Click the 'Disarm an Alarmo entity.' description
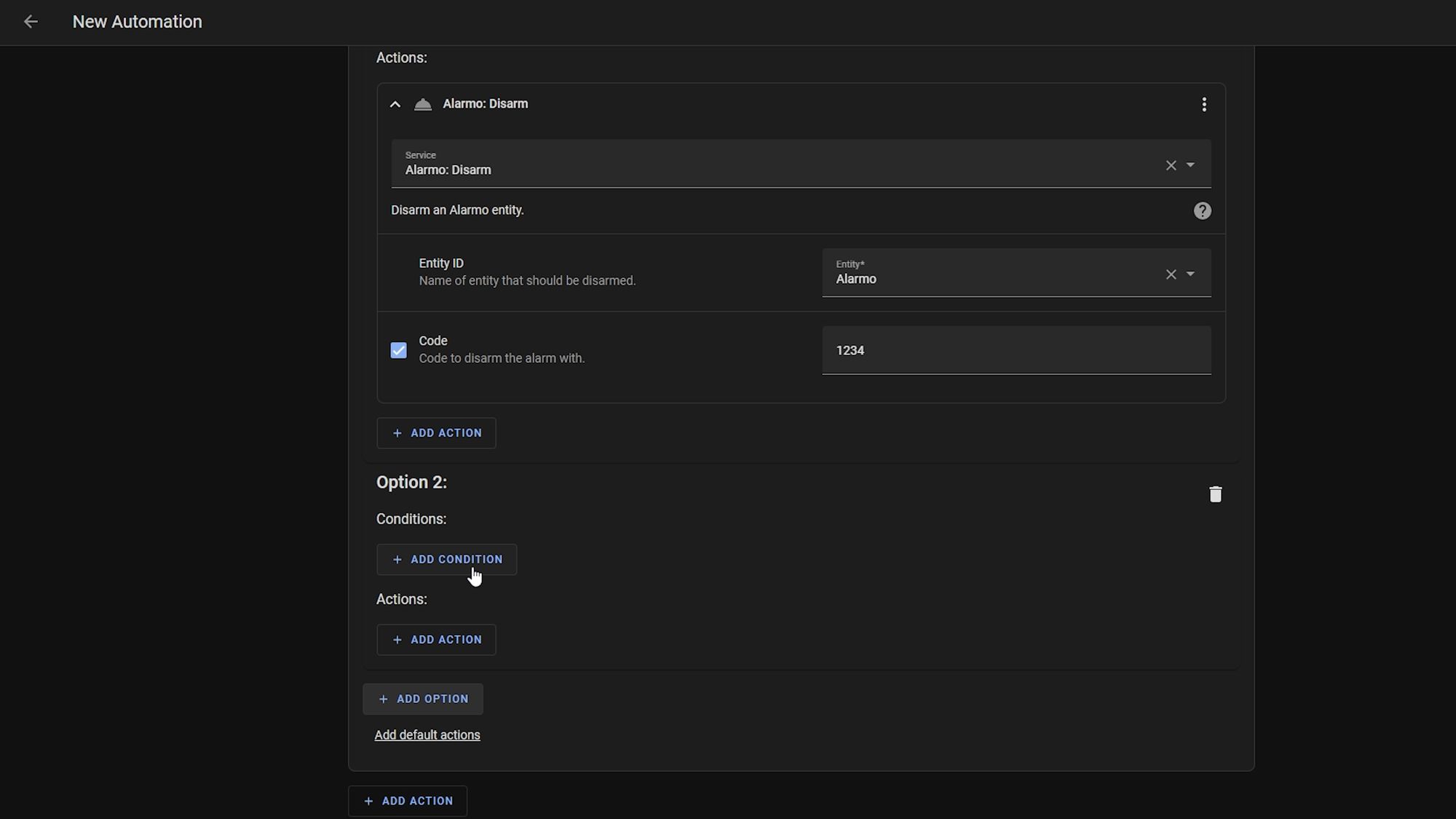 [457, 210]
